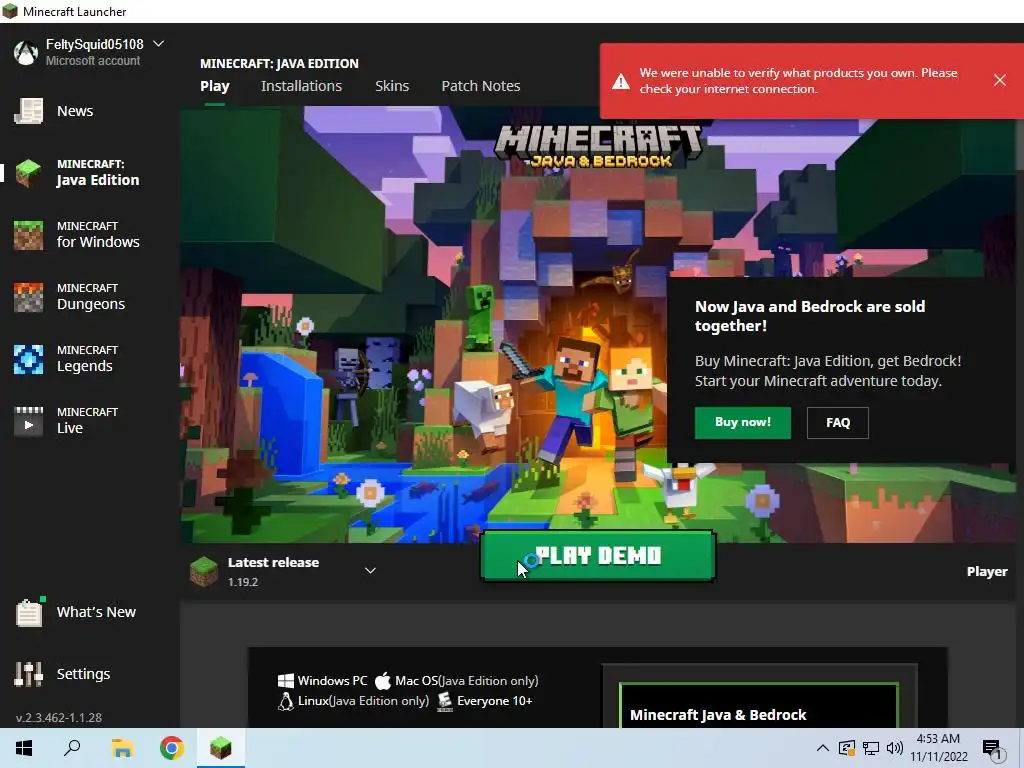Screen dimensions: 1024x768
Task: Open the volume speaker tray icon
Action: [895, 748]
